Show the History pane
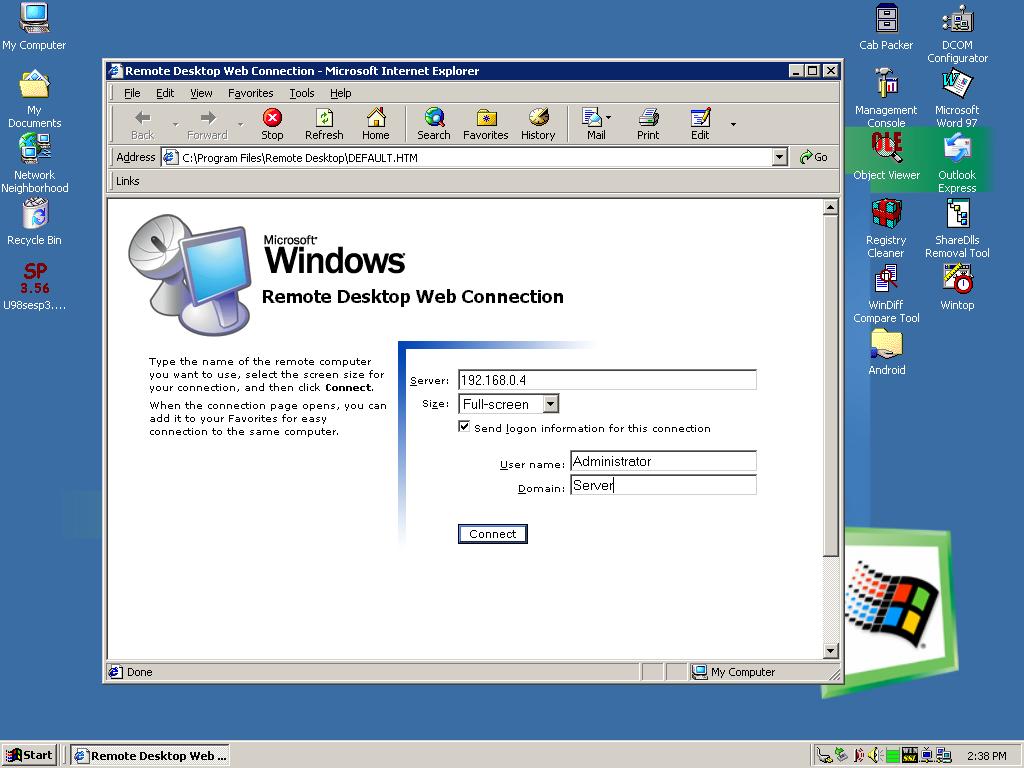Image resolution: width=1024 pixels, height=768 pixels. tap(537, 124)
